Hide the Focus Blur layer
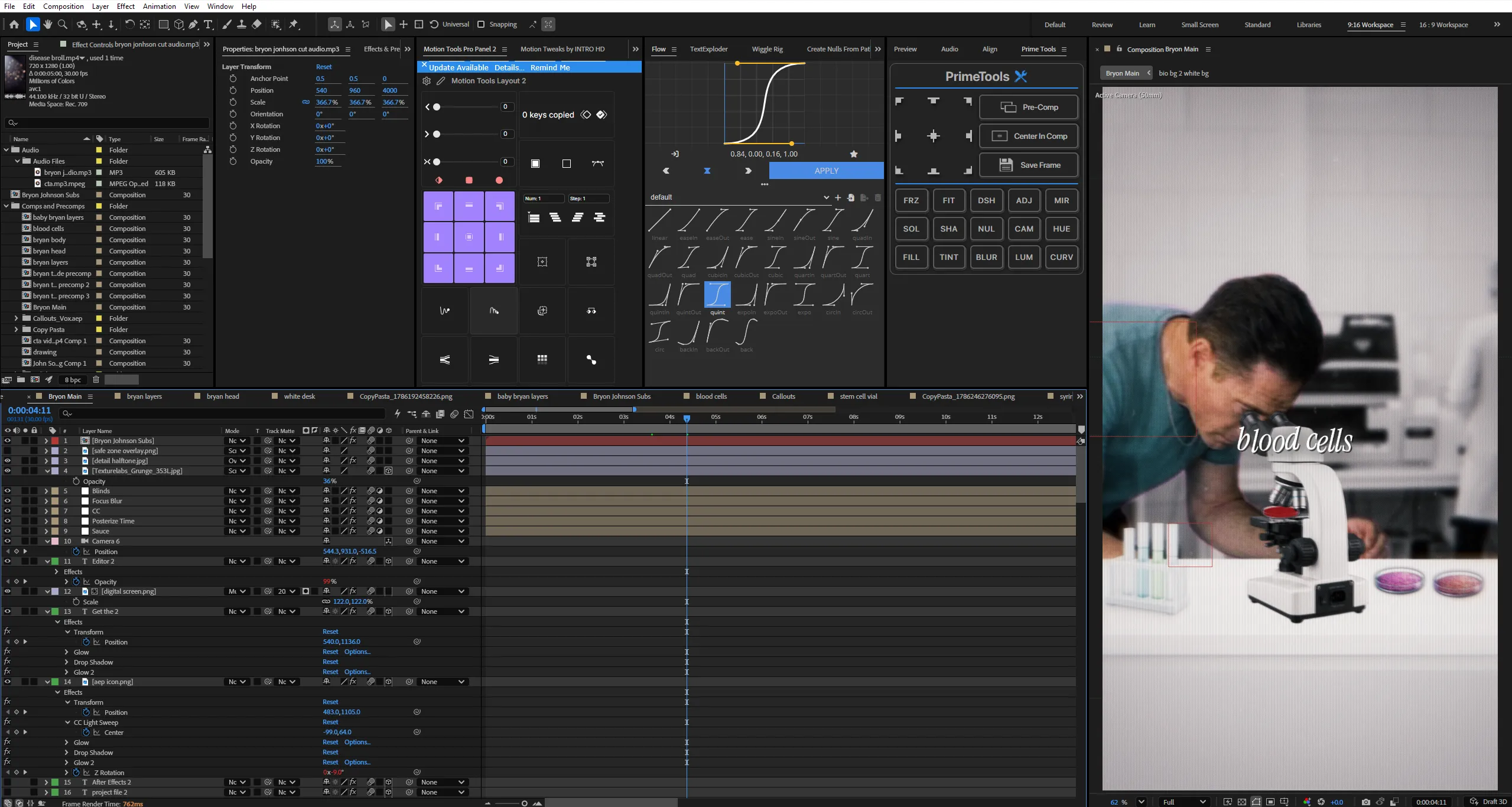Image resolution: width=1512 pixels, height=807 pixels. (8, 501)
